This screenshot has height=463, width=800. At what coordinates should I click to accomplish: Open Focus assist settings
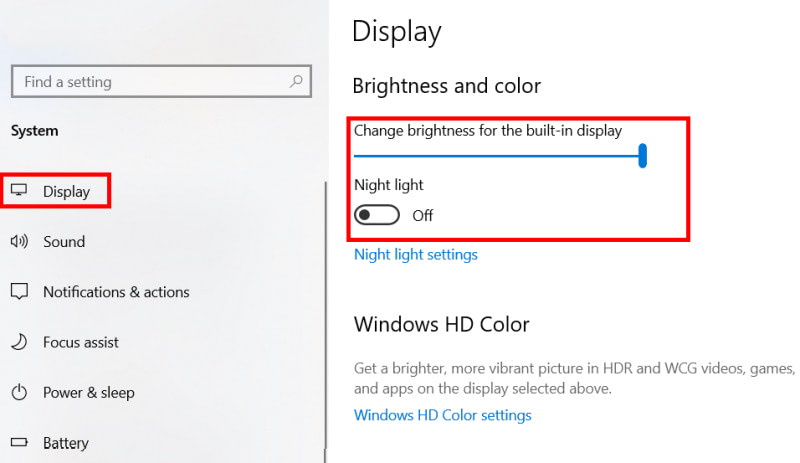click(81, 342)
